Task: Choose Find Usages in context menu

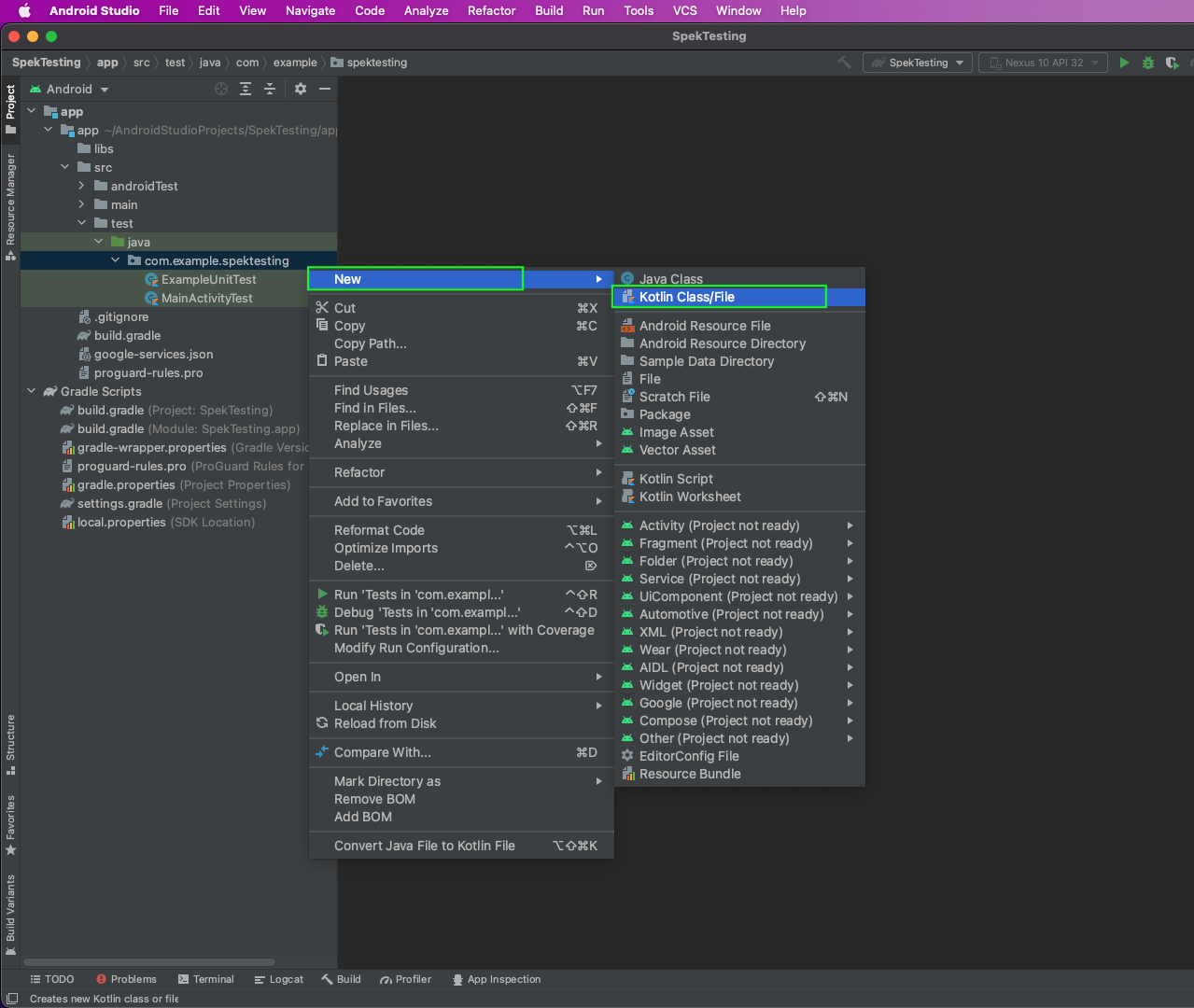Action: point(461,390)
